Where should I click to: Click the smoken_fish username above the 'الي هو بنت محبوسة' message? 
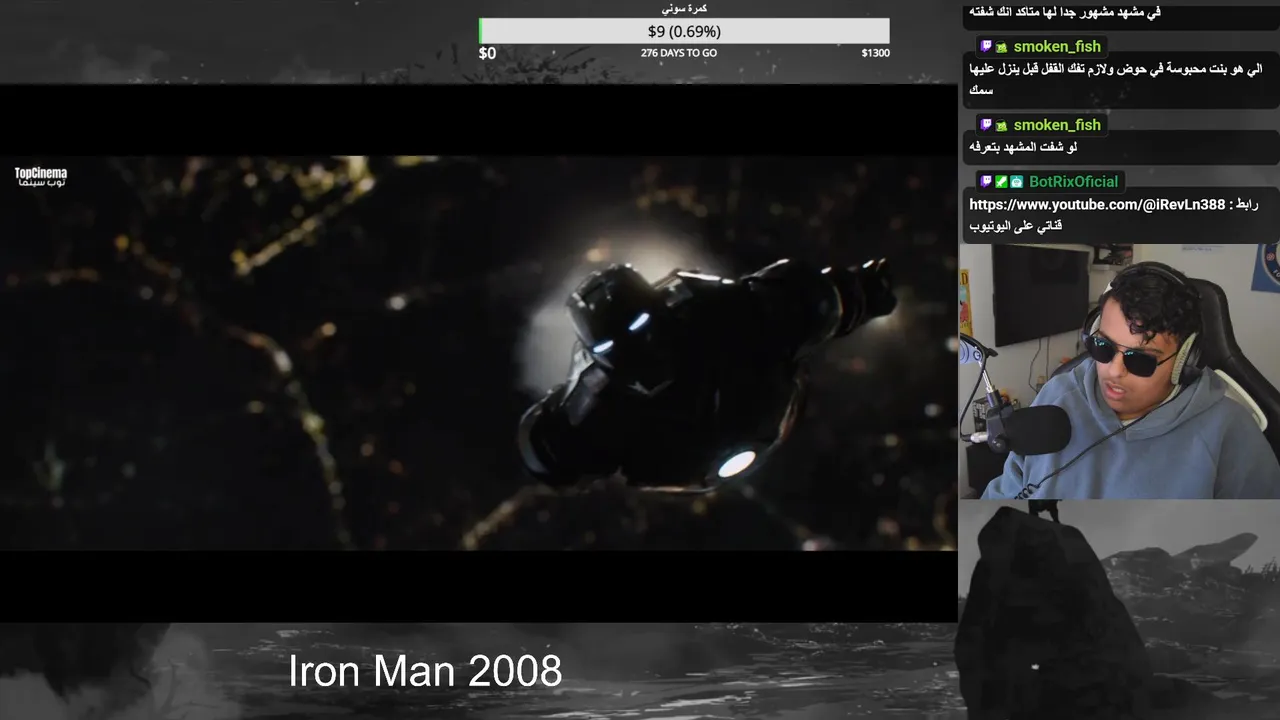(x=1057, y=47)
